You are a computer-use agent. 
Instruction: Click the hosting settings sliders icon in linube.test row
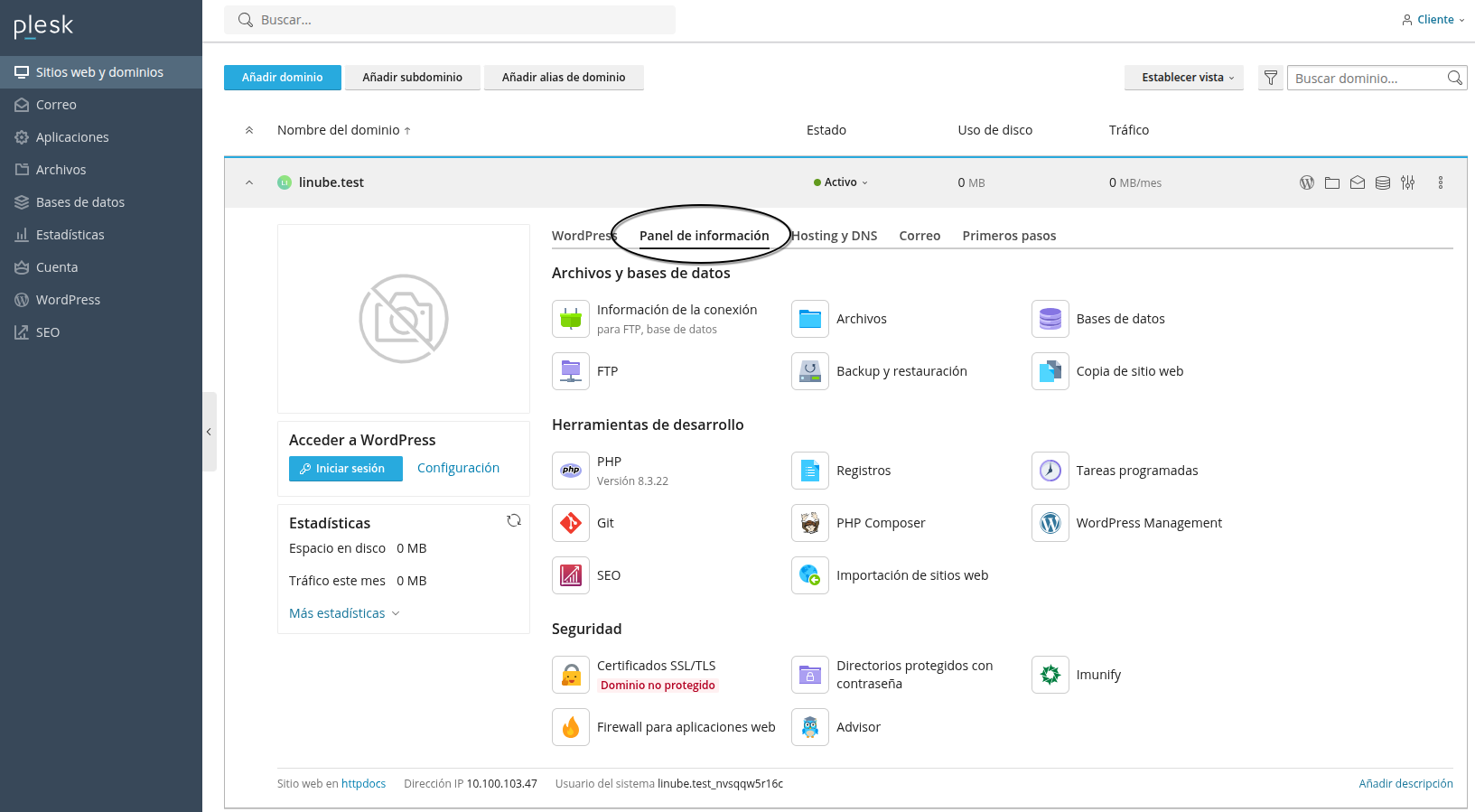coord(1408,182)
